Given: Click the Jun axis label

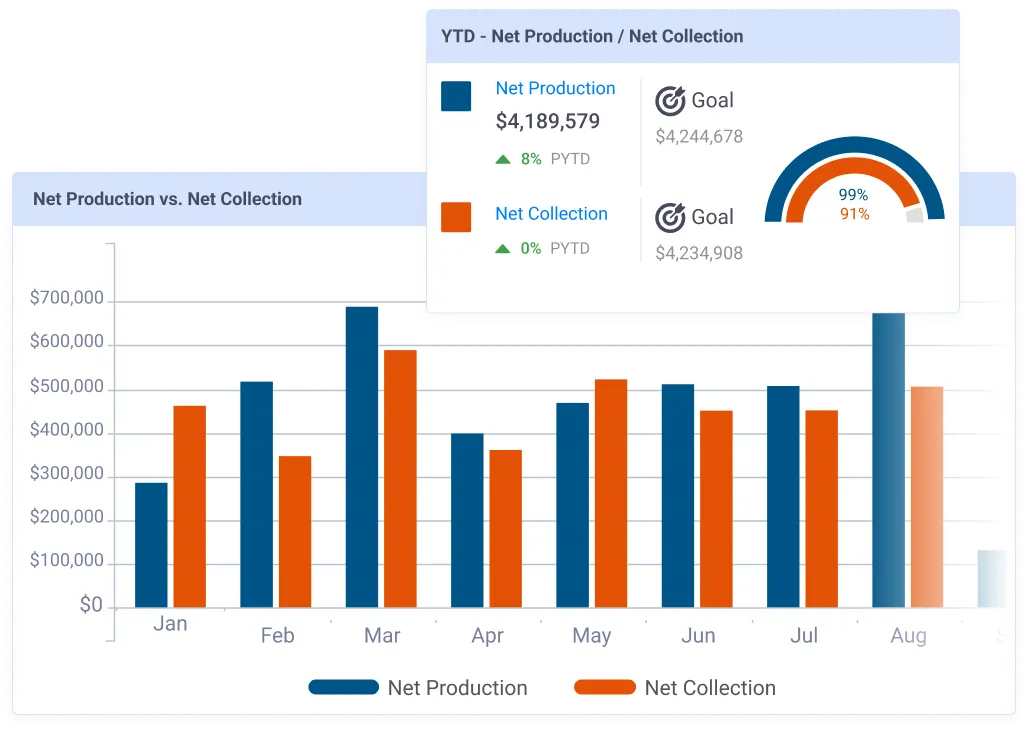Looking at the screenshot, I should pyautogui.click(x=698, y=636).
